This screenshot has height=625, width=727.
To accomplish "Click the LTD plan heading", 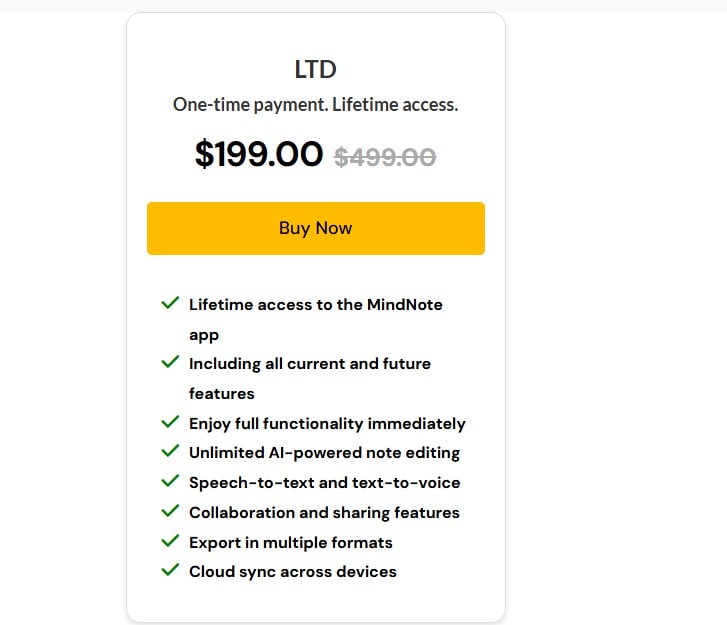I will (315, 70).
